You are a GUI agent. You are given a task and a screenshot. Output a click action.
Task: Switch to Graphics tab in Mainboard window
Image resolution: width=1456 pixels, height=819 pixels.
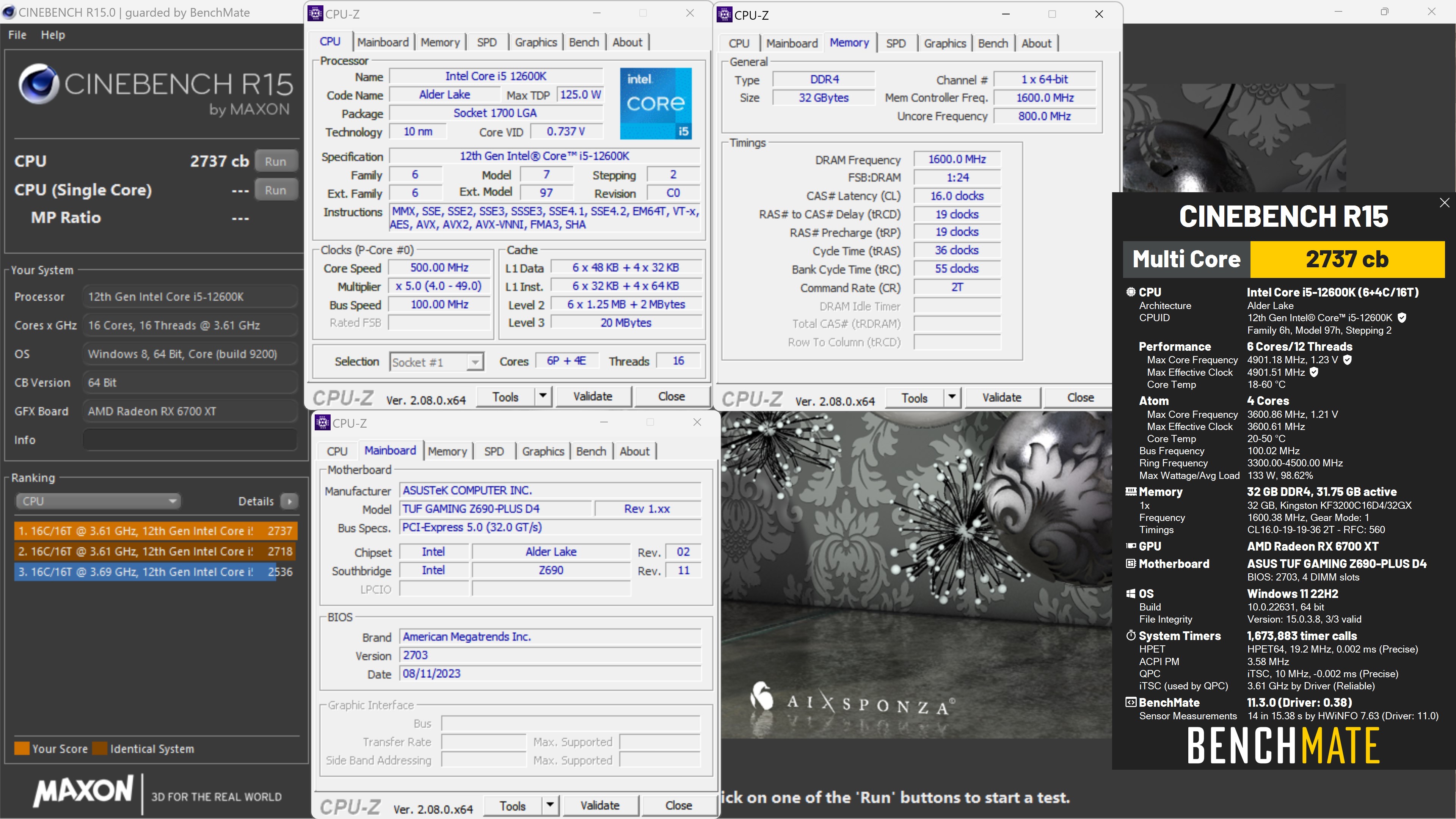click(543, 451)
